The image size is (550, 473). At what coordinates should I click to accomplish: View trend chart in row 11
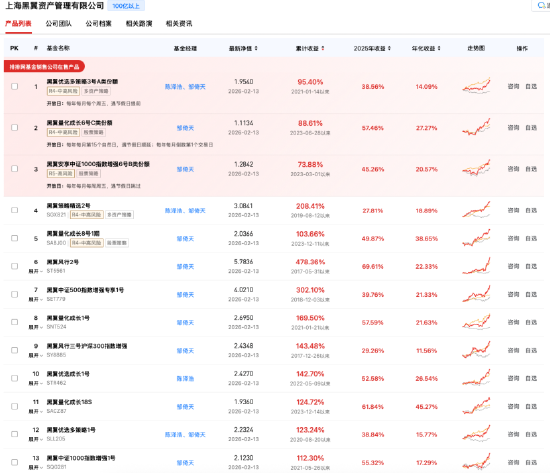tap(476, 406)
